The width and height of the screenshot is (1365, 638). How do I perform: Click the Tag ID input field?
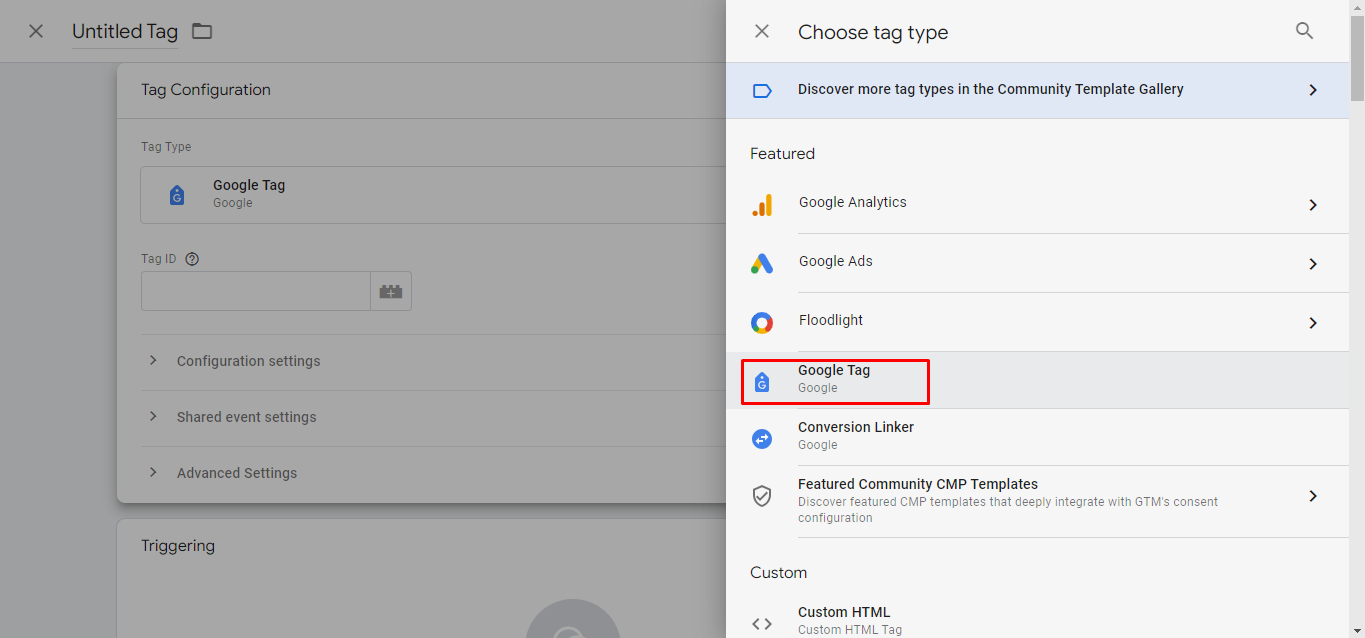[256, 291]
